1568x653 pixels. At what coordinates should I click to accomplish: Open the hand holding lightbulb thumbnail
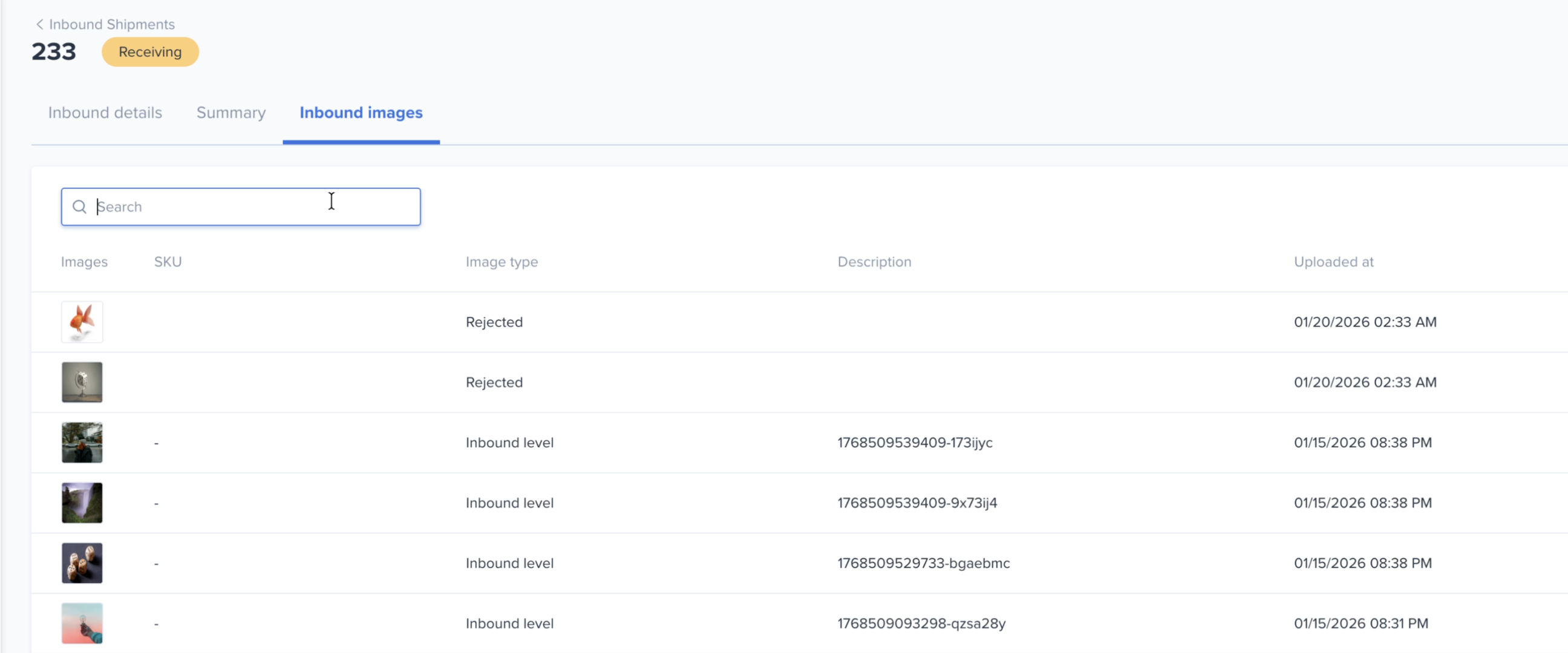tap(82, 623)
